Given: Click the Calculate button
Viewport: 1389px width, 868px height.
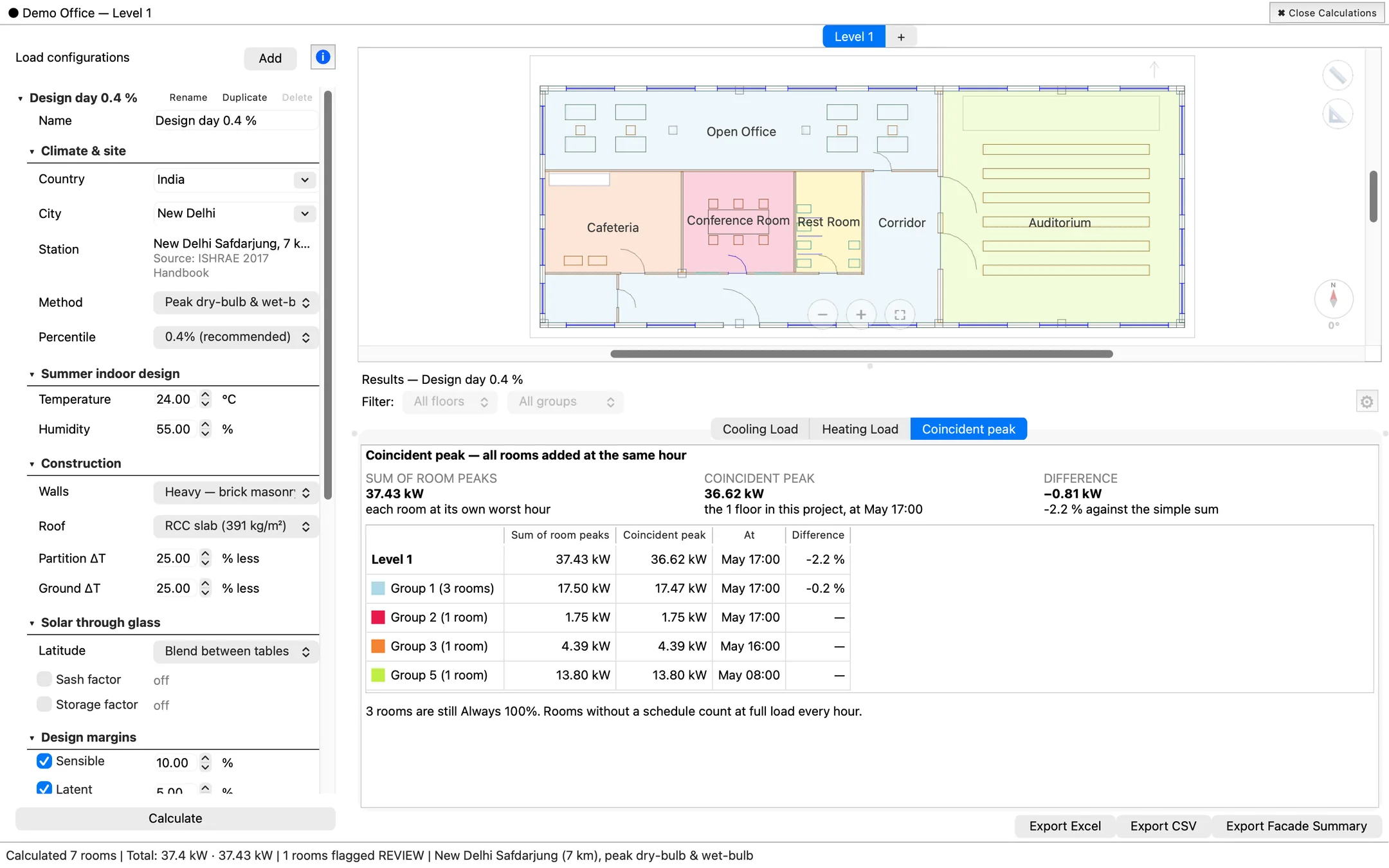Looking at the screenshot, I should pos(176,818).
